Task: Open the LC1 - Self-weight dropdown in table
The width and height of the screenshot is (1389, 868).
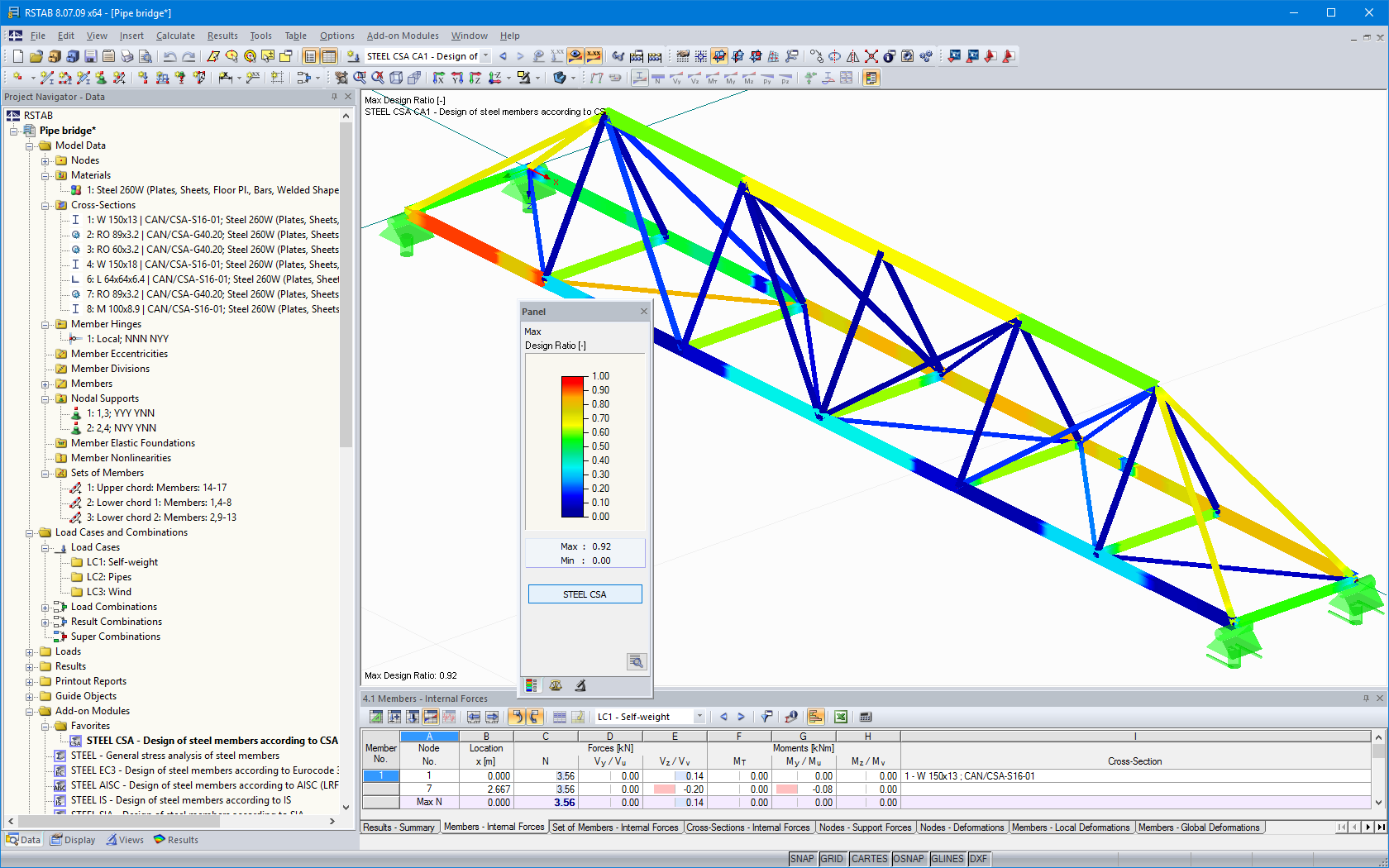Action: click(699, 717)
